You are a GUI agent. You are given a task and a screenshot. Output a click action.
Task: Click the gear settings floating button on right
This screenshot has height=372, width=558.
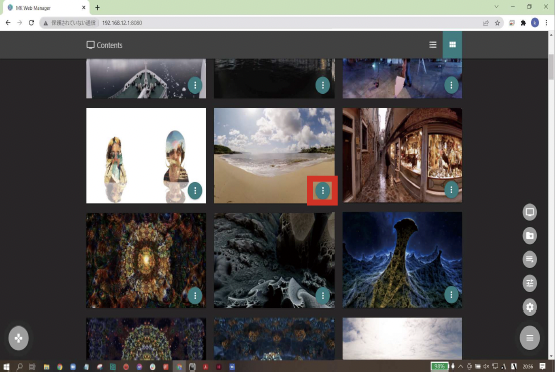point(530,307)
